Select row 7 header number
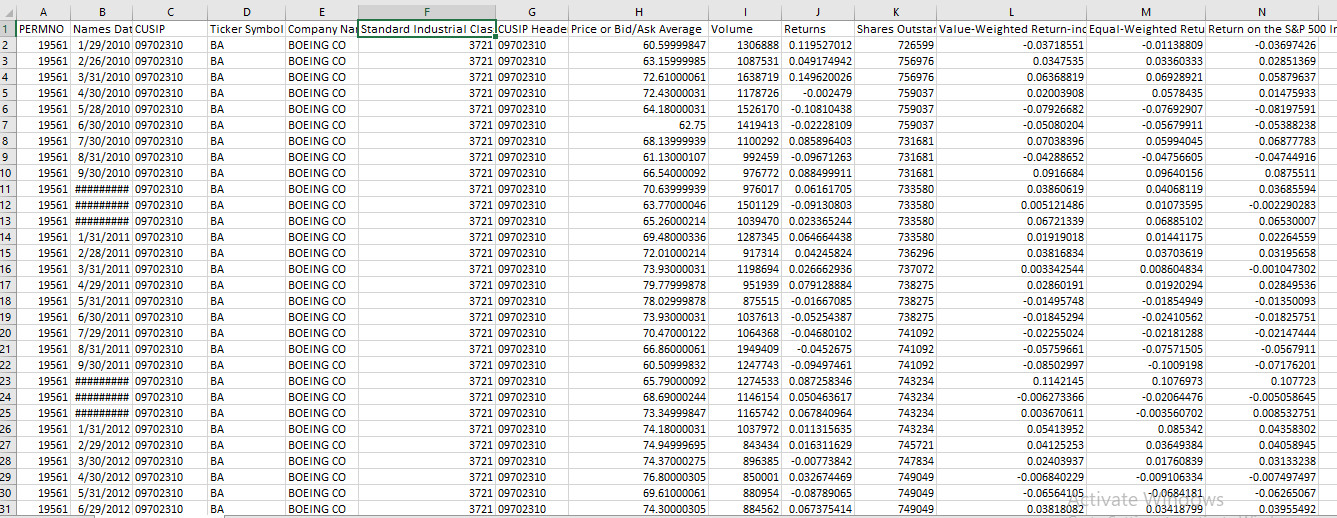 pos(8,125)
